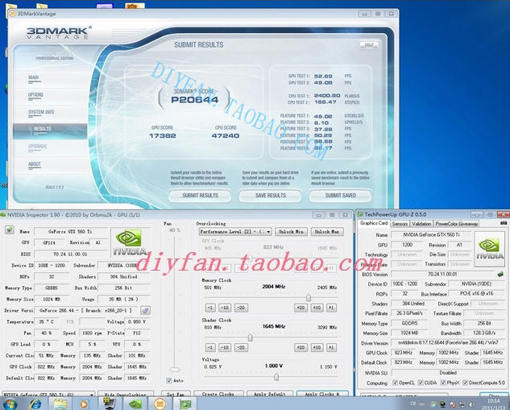Open Windows Start menu orb
Viewport: 510px width, 410px height.
coord(10,404)
